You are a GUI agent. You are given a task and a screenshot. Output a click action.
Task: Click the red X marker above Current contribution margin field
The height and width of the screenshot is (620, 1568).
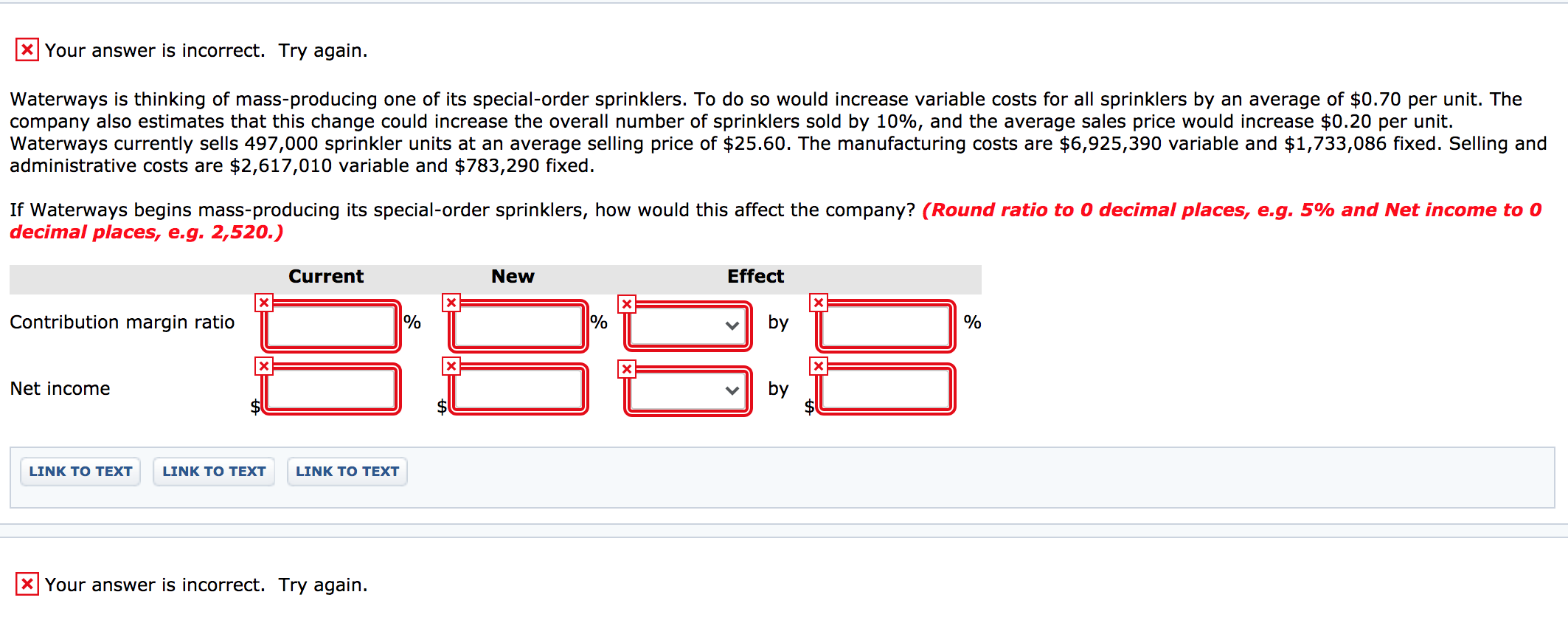tap(264, 303)
